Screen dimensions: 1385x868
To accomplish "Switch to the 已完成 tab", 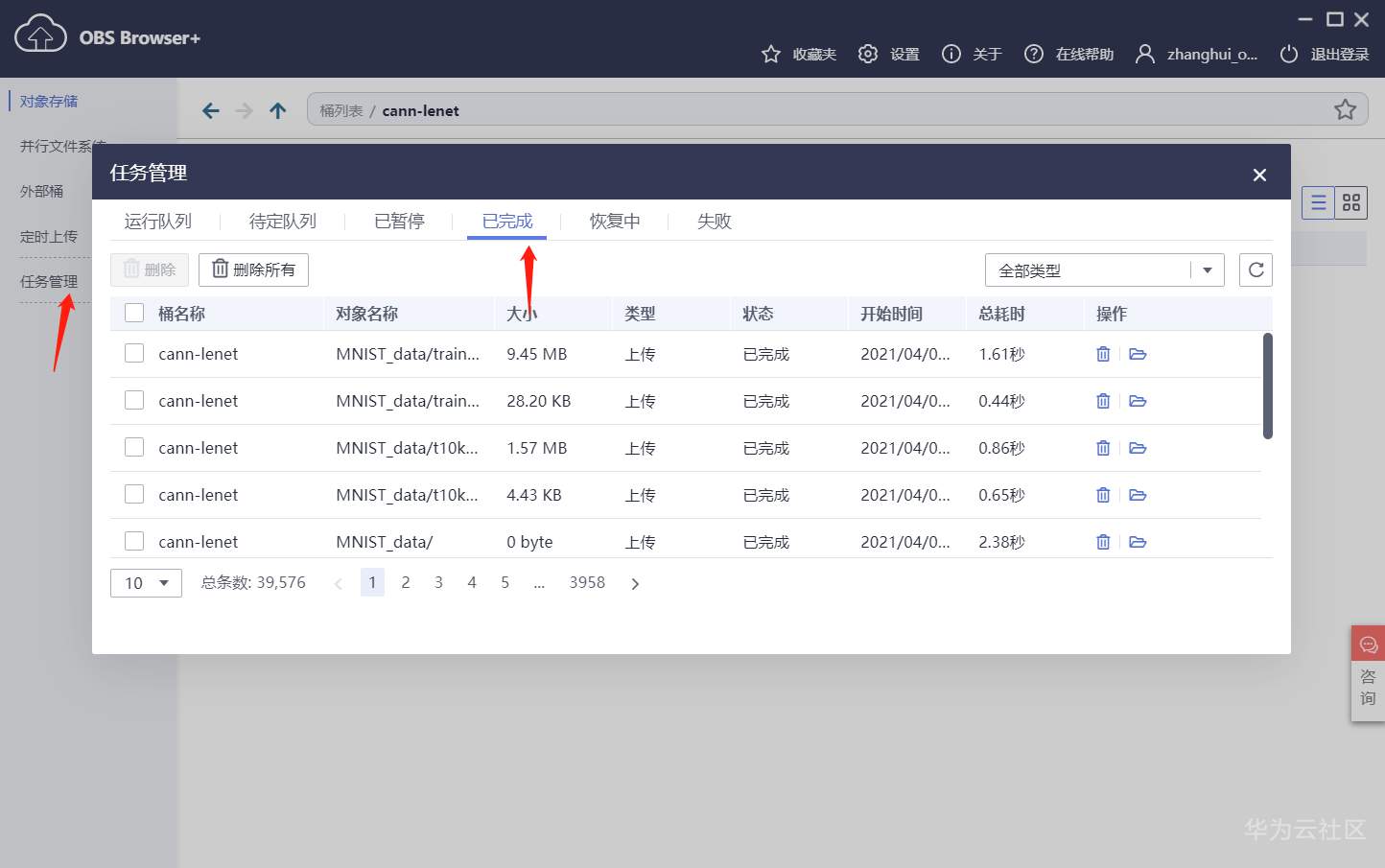I will (506, 222).
